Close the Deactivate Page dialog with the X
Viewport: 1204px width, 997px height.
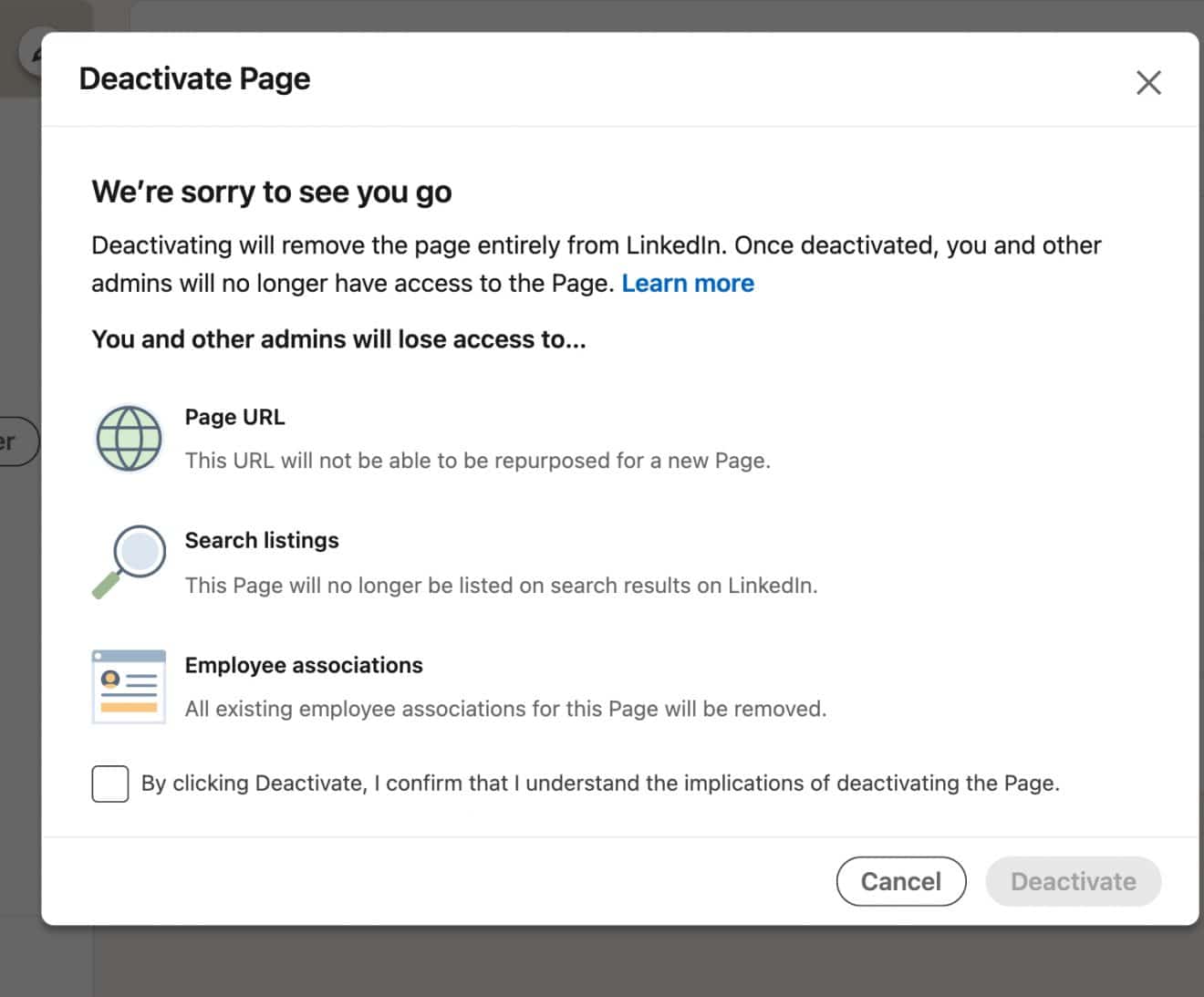click(x=1148, y=82)
